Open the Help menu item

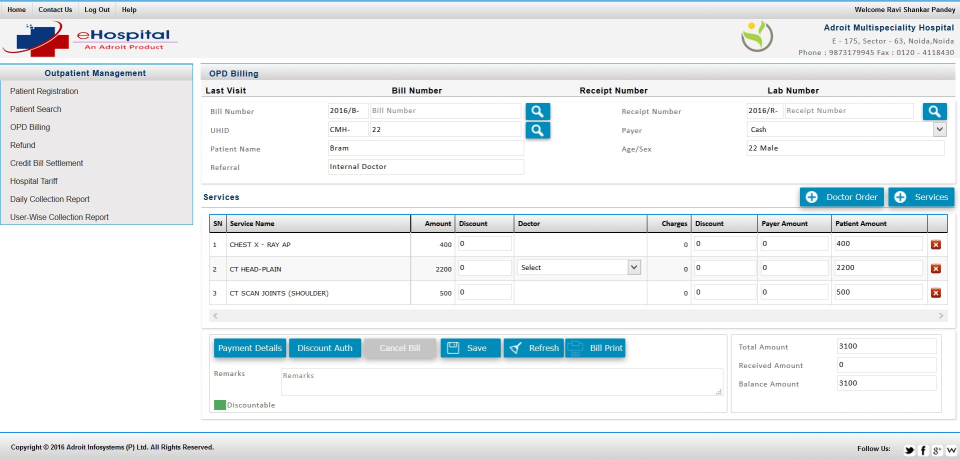tap(129, 10)
